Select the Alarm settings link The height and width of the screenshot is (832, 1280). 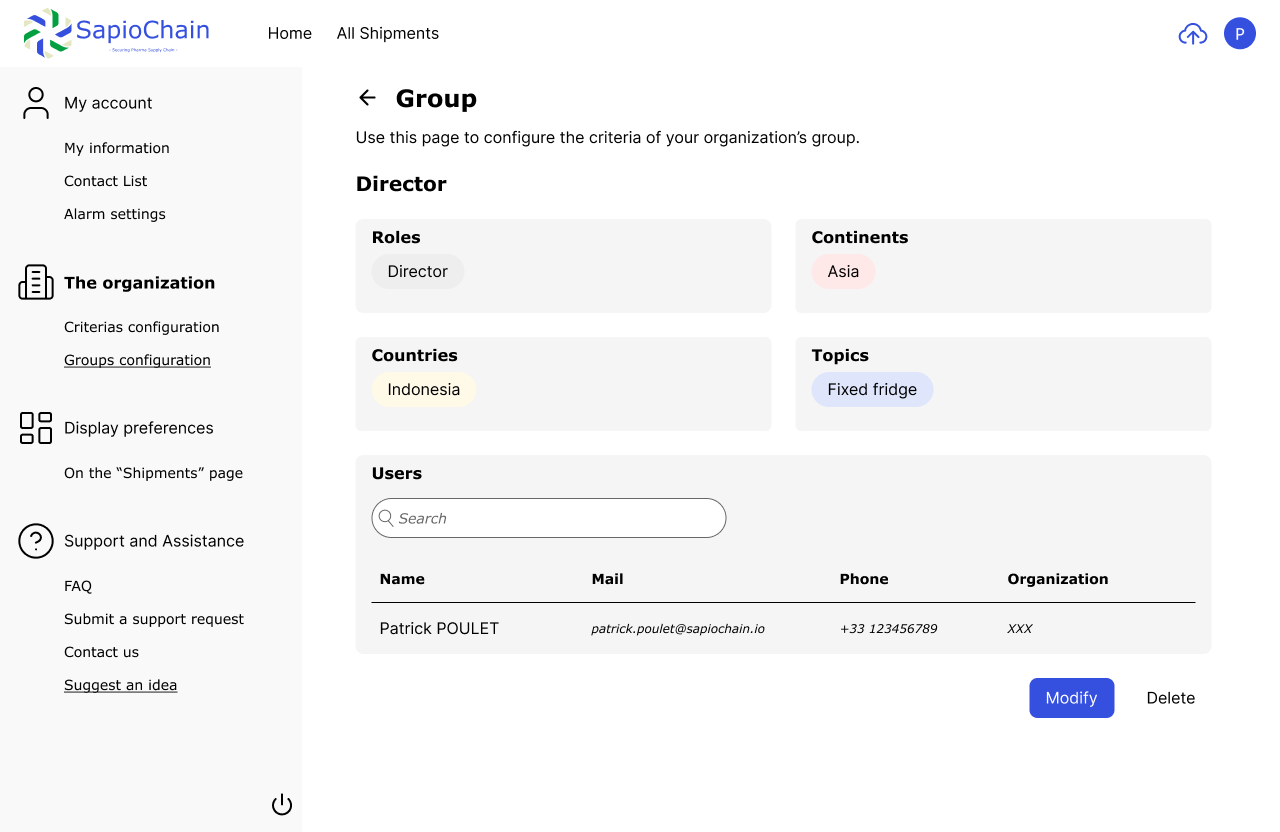coord(114,214)
